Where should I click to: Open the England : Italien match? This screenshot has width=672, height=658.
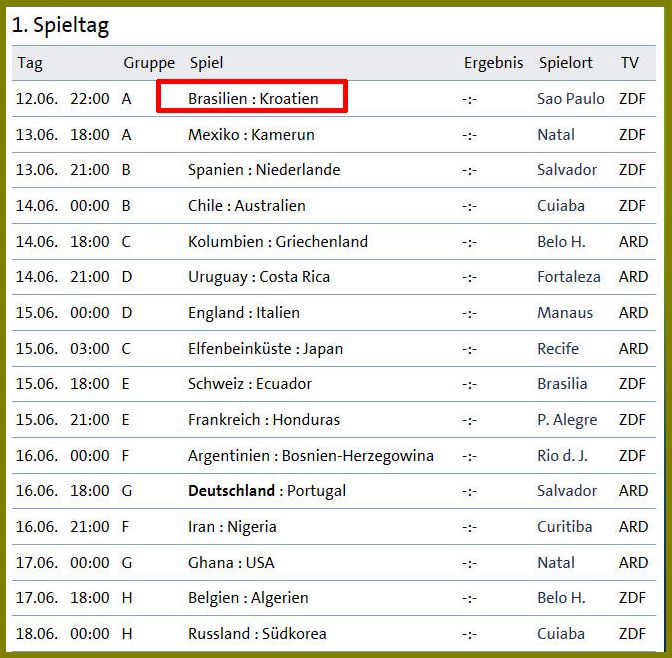(x=244, y=313)
